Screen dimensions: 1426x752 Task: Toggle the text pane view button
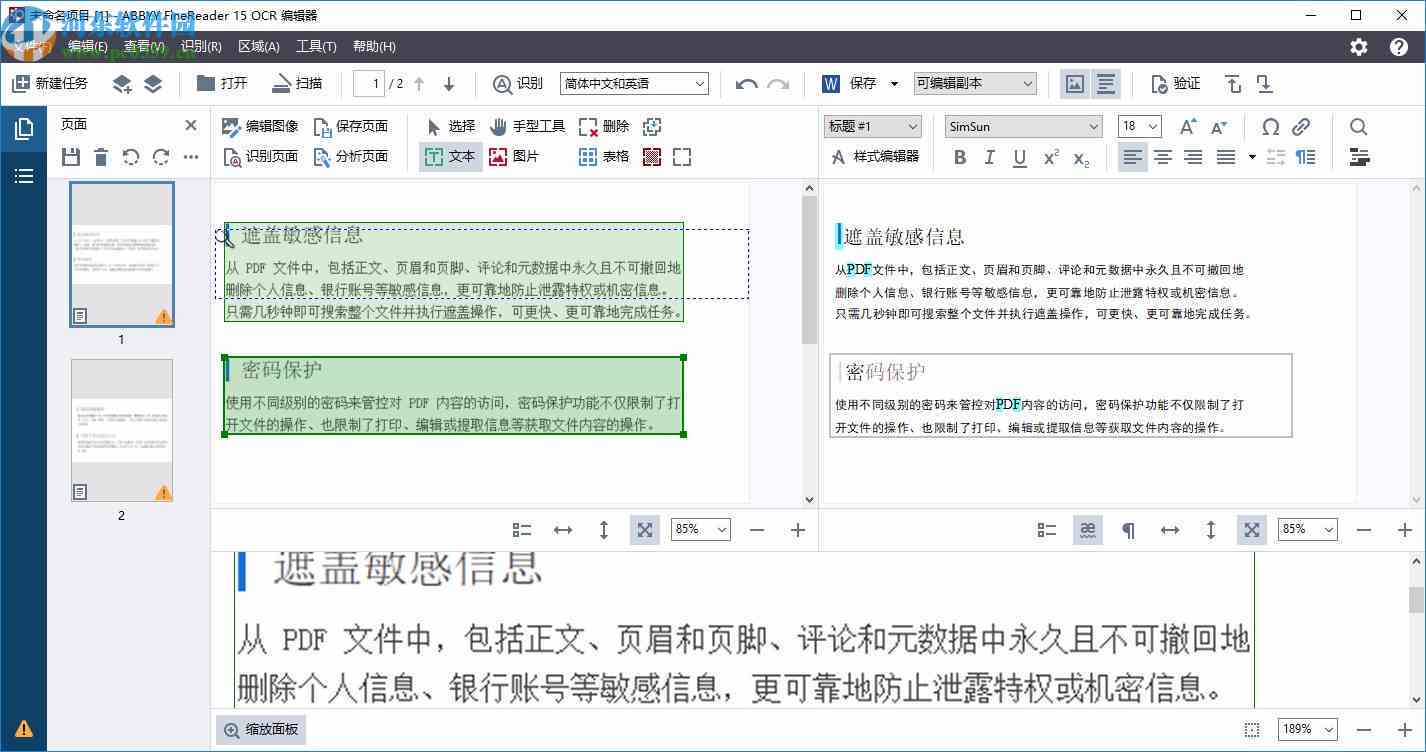[1105, 84]
